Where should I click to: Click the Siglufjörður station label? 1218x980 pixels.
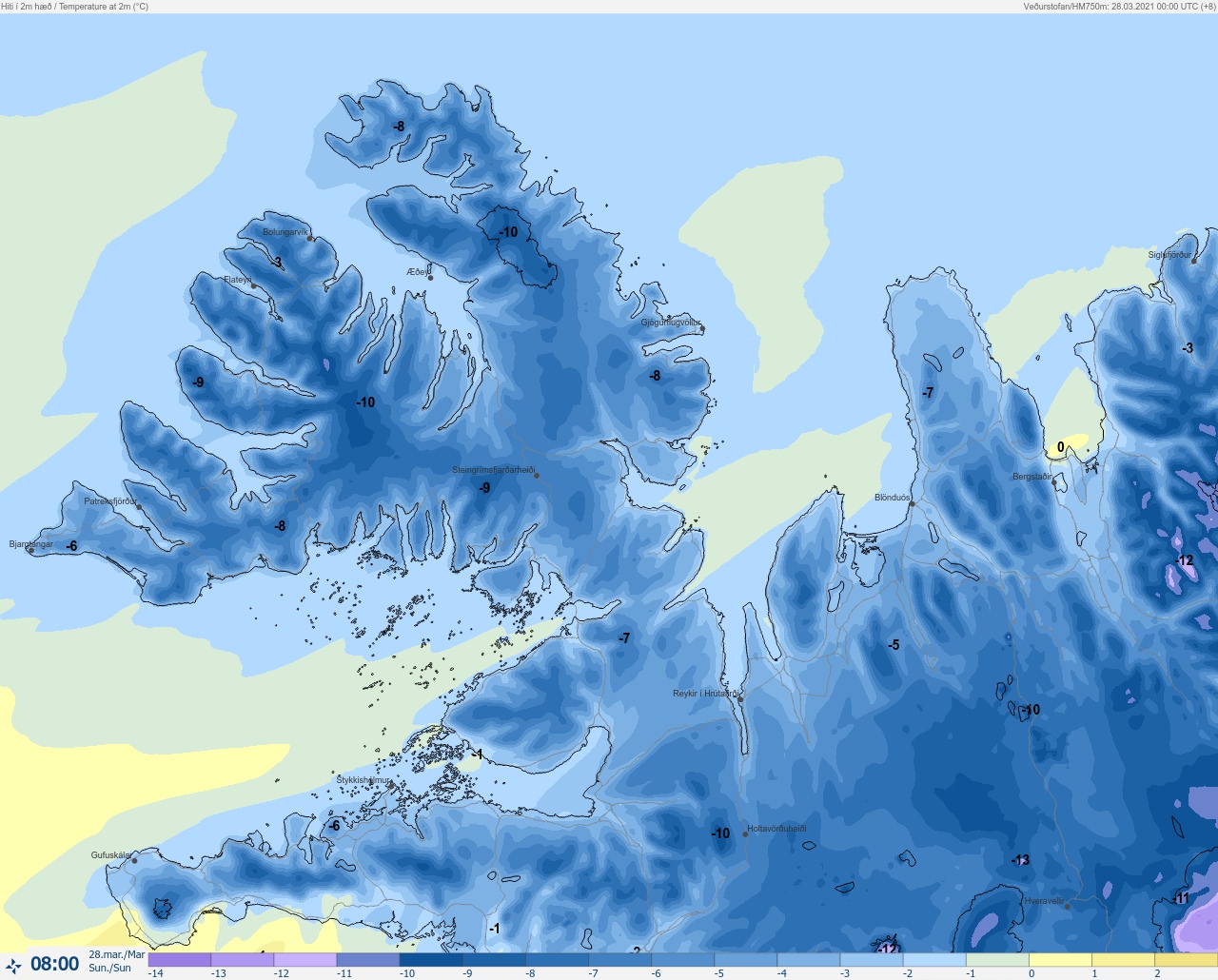[x=1169, y=255]
